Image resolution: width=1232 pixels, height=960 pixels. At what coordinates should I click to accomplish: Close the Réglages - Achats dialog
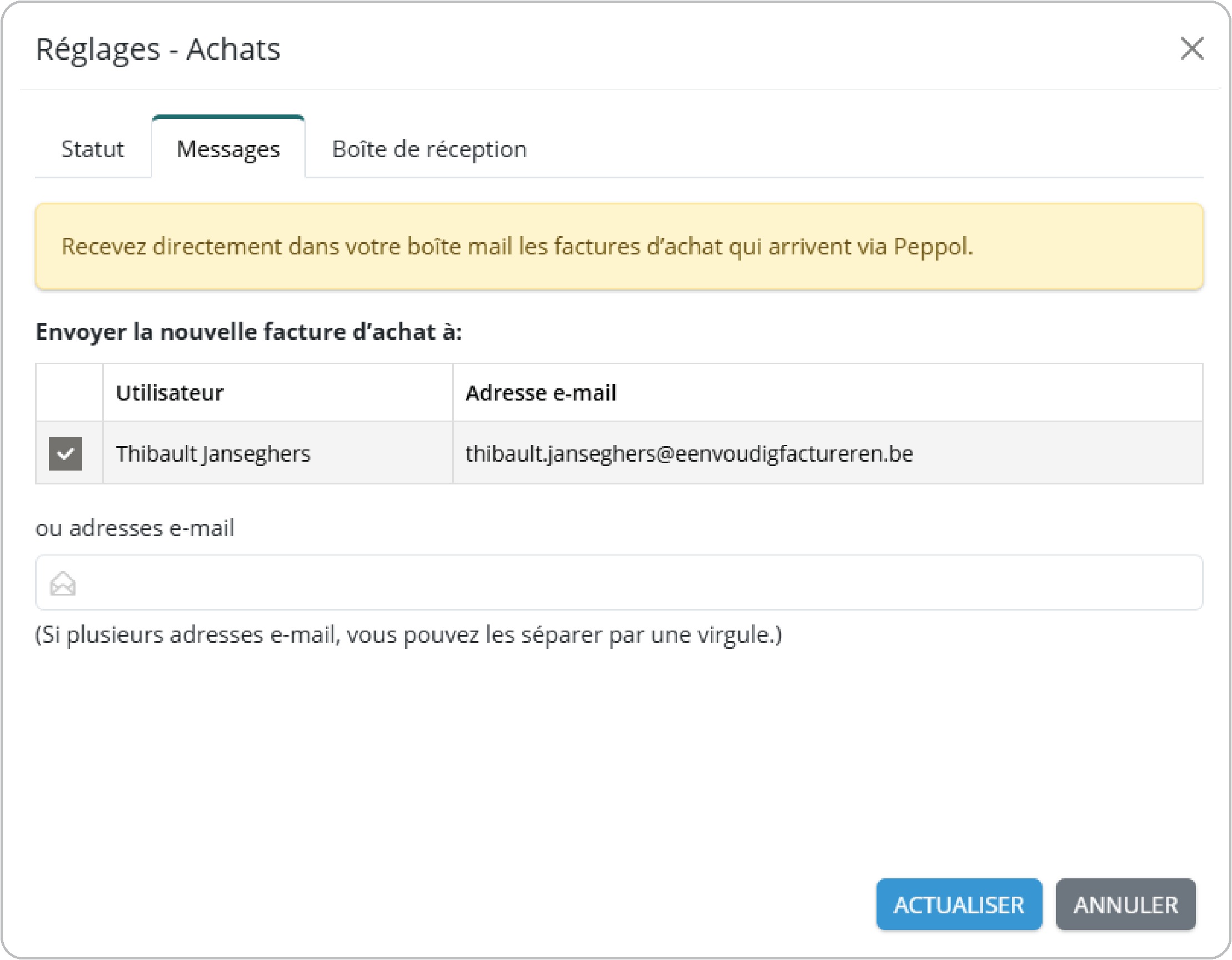pyautogui.click(x=1191, y=48)
